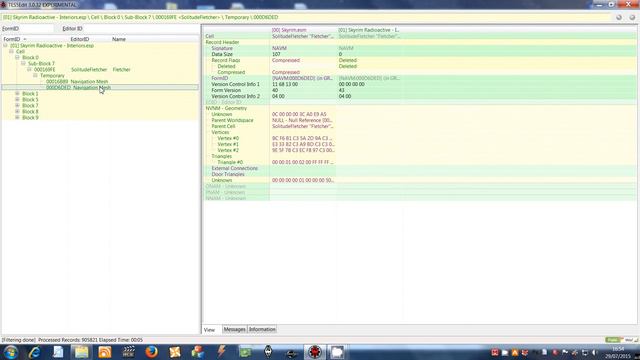Screen dimensions: 640x360
Task: Click the [01] Skyrim Radioactive column header
Action: coord(369,30)
